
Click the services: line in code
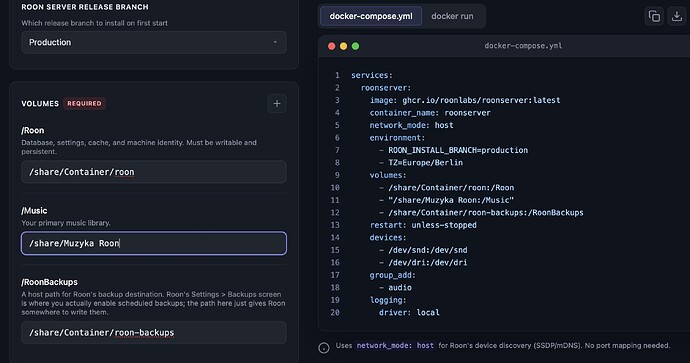tap(372, 75)
